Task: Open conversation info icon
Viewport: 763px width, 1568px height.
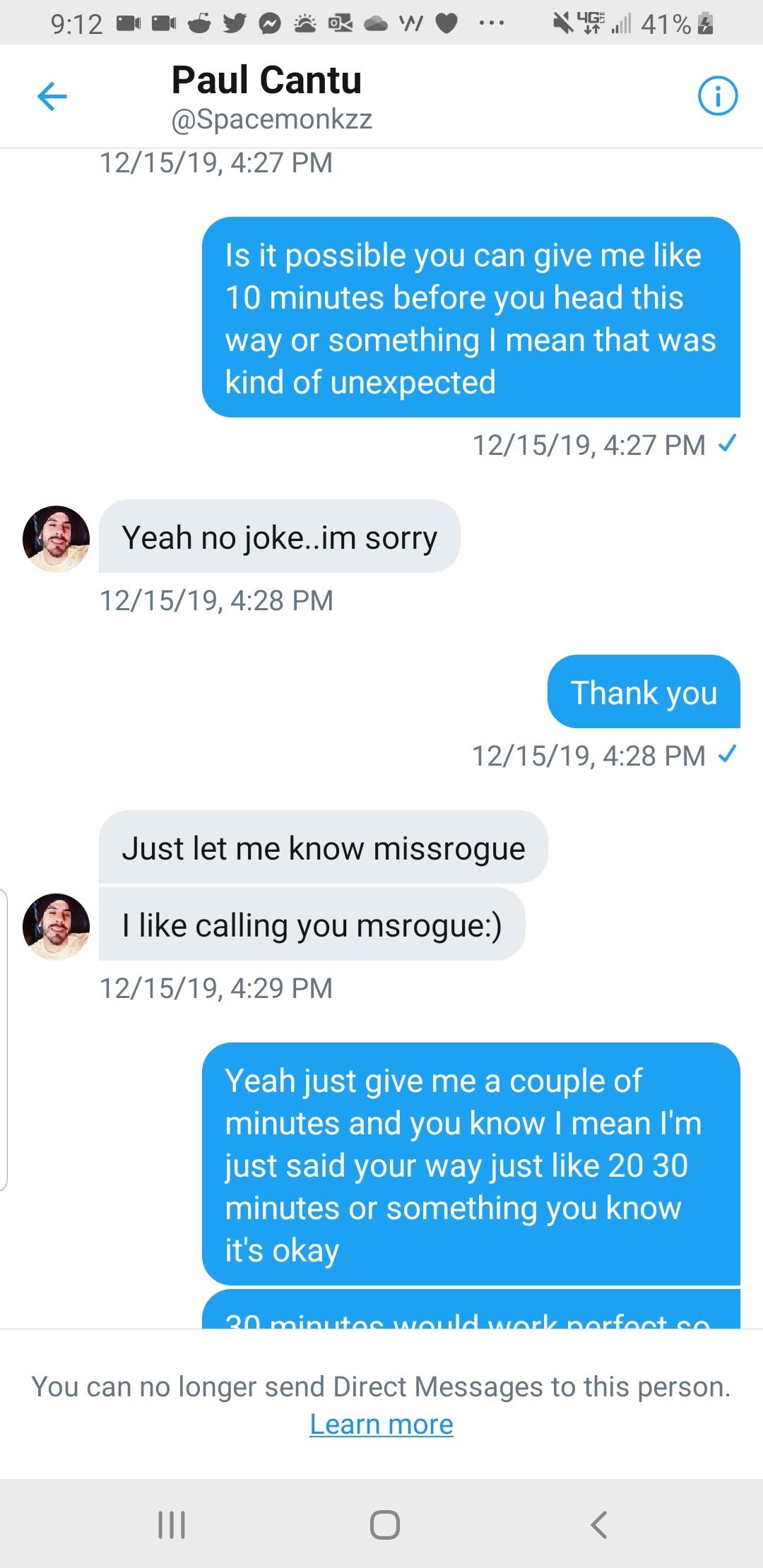Action: tap(717, 96)
